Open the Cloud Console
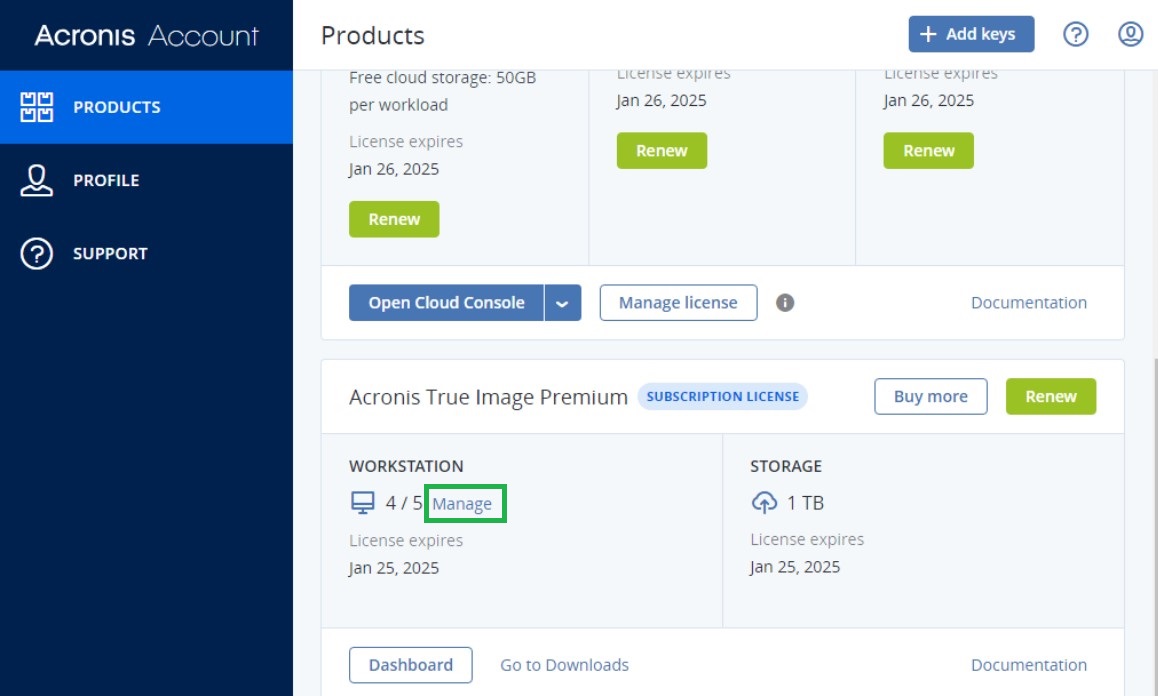1158x696 pixels. pyautogui.click(x=446, y=302)
